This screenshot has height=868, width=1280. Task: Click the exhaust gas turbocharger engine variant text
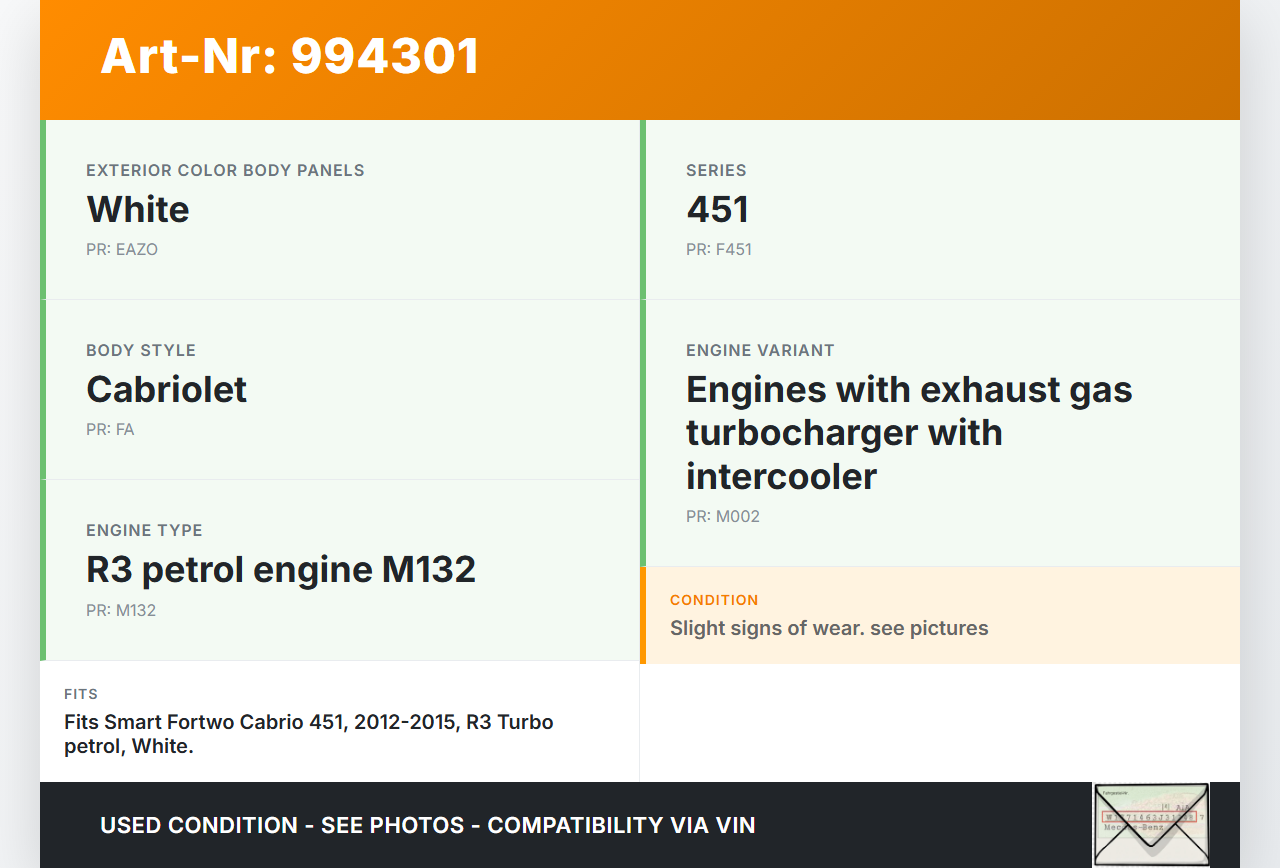(x=908, y=432)
